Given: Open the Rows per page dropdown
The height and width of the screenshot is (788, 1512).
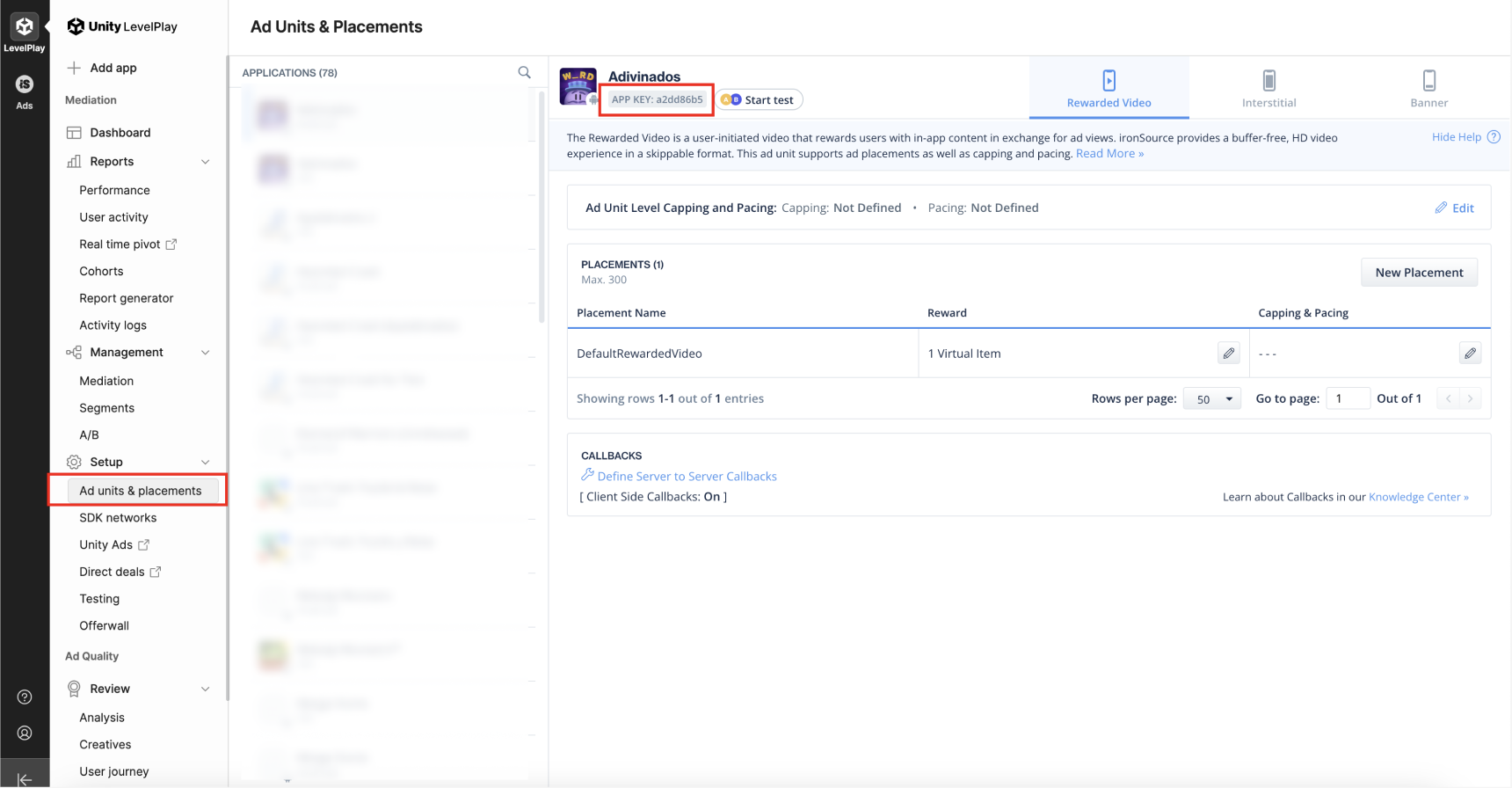Looking at the screenshot, I should click(x=1212, y=399).
